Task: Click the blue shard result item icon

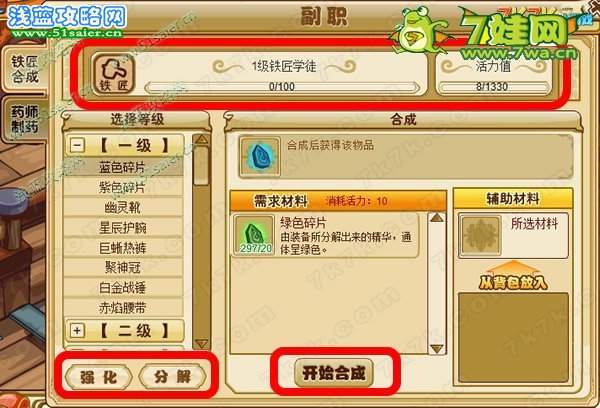Action: 260,157
